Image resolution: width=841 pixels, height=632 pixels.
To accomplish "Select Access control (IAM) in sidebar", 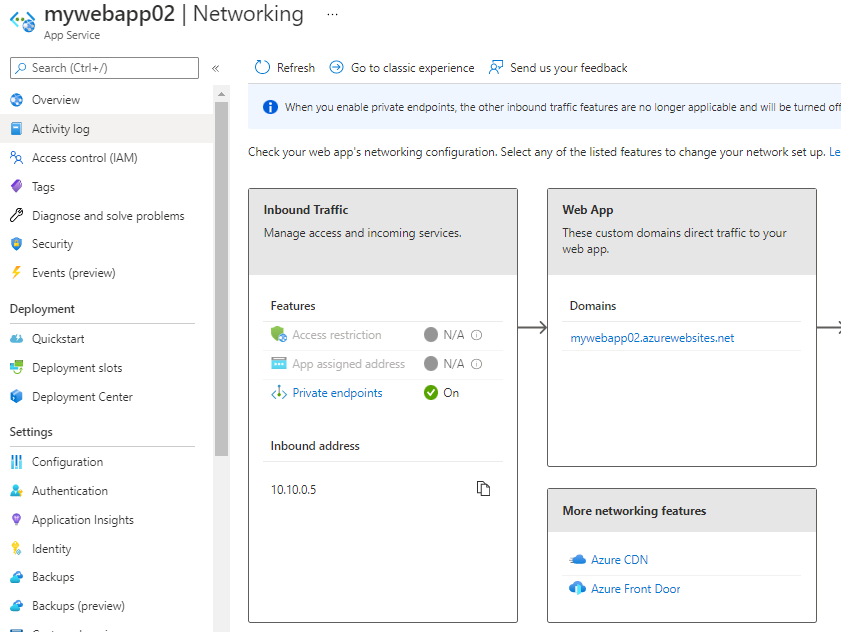I will [84, 158].
